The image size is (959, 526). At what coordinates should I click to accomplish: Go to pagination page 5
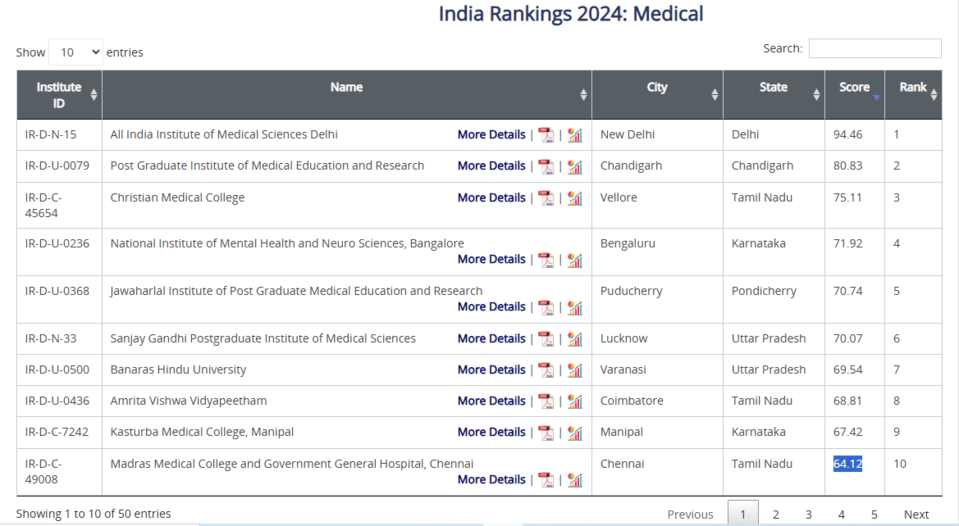pyautogui.click(x=874, y=514)
